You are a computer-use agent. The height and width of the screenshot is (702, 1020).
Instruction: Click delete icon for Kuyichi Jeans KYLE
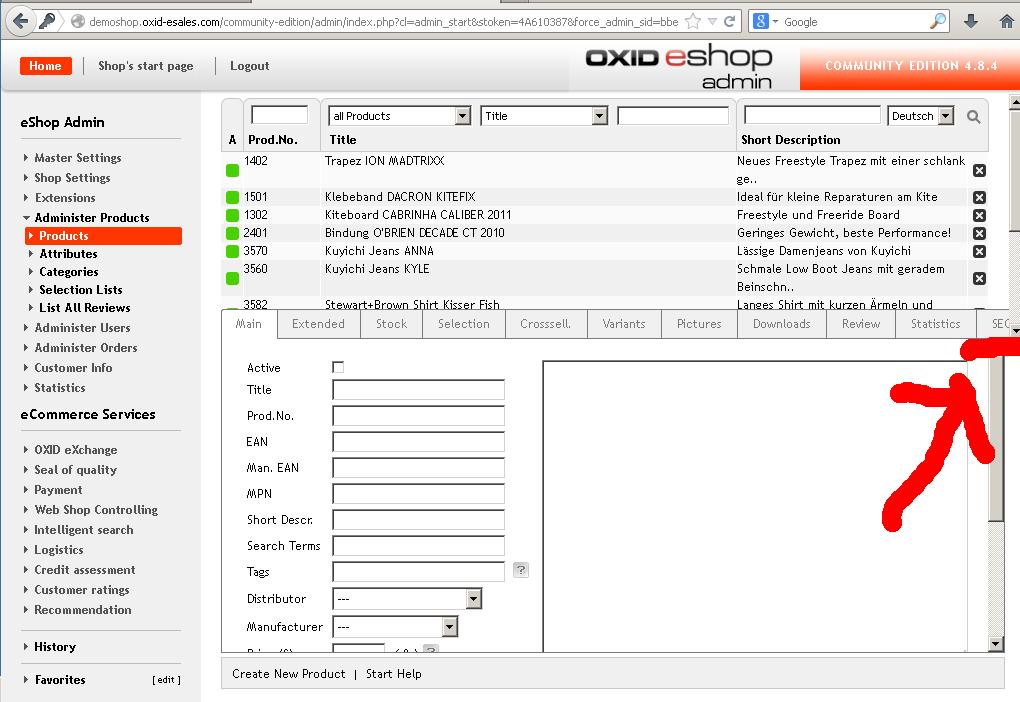click(979, 278)
